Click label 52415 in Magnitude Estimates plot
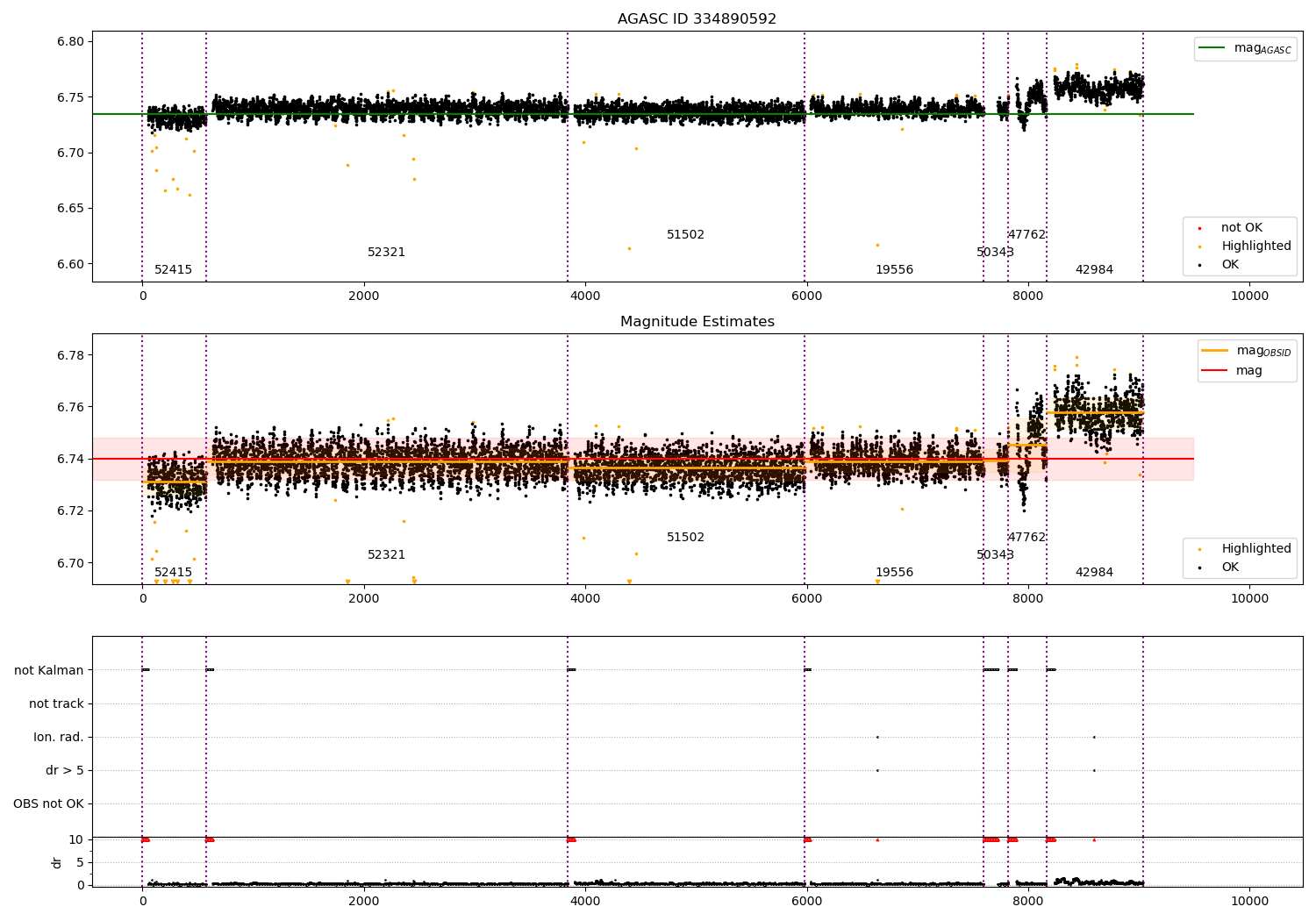This screenshot has width=1316, height=921. click(x=173, y=573)
